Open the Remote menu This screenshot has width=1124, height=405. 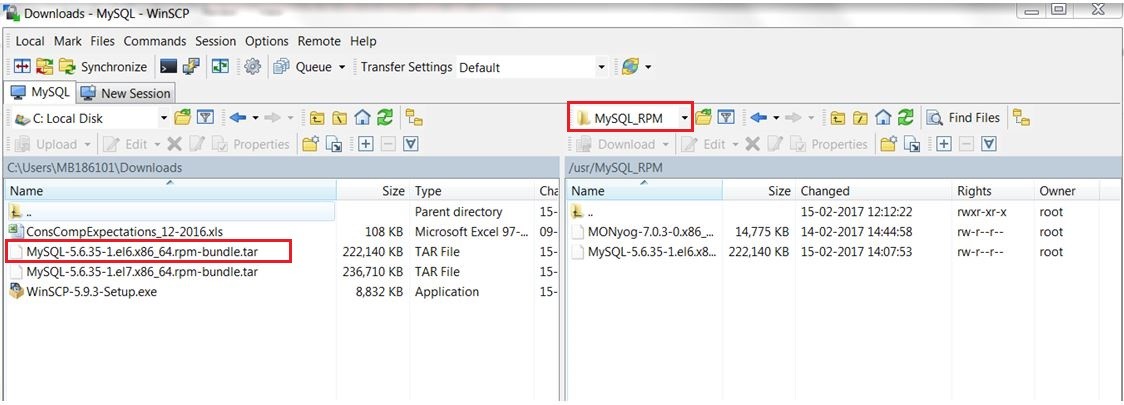pos(319,41)
